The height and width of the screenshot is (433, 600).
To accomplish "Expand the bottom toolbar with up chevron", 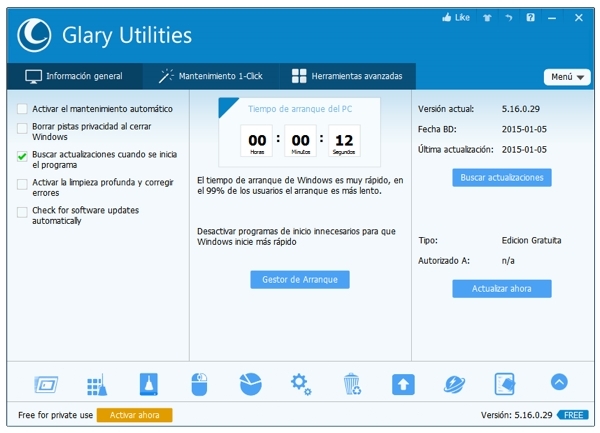I will pos(559,382).
